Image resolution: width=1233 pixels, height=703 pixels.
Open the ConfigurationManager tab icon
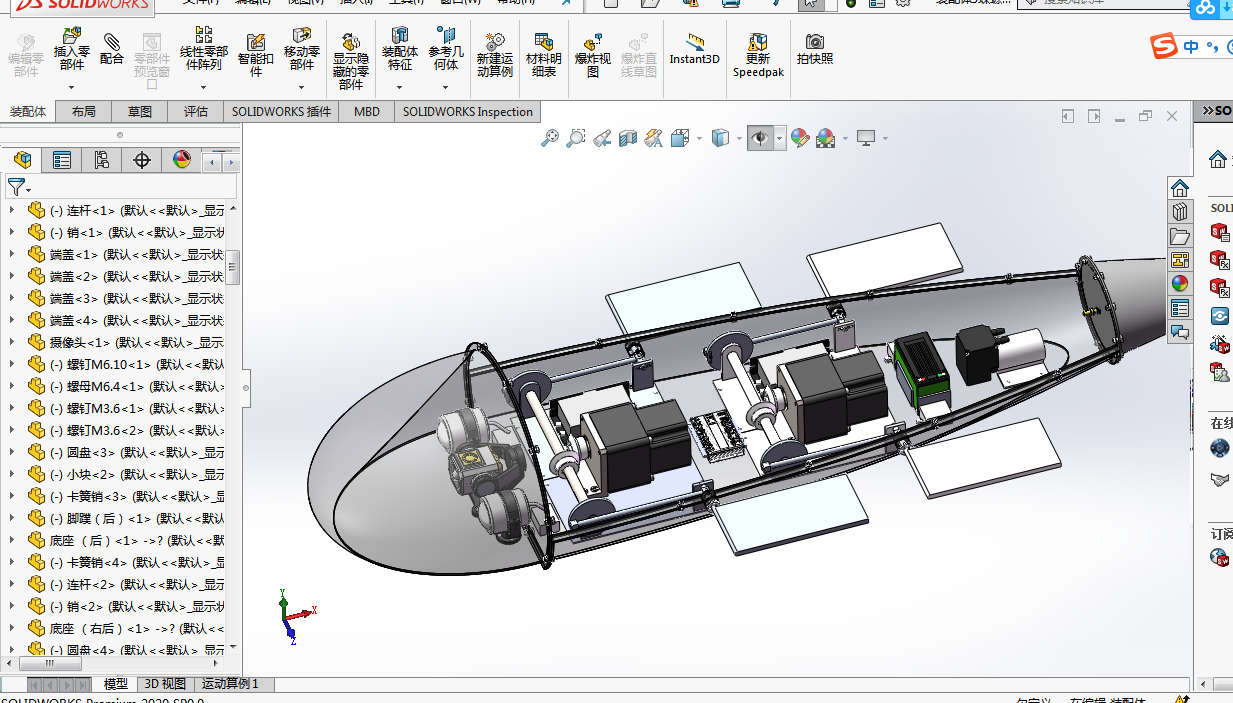pos(101,160)
